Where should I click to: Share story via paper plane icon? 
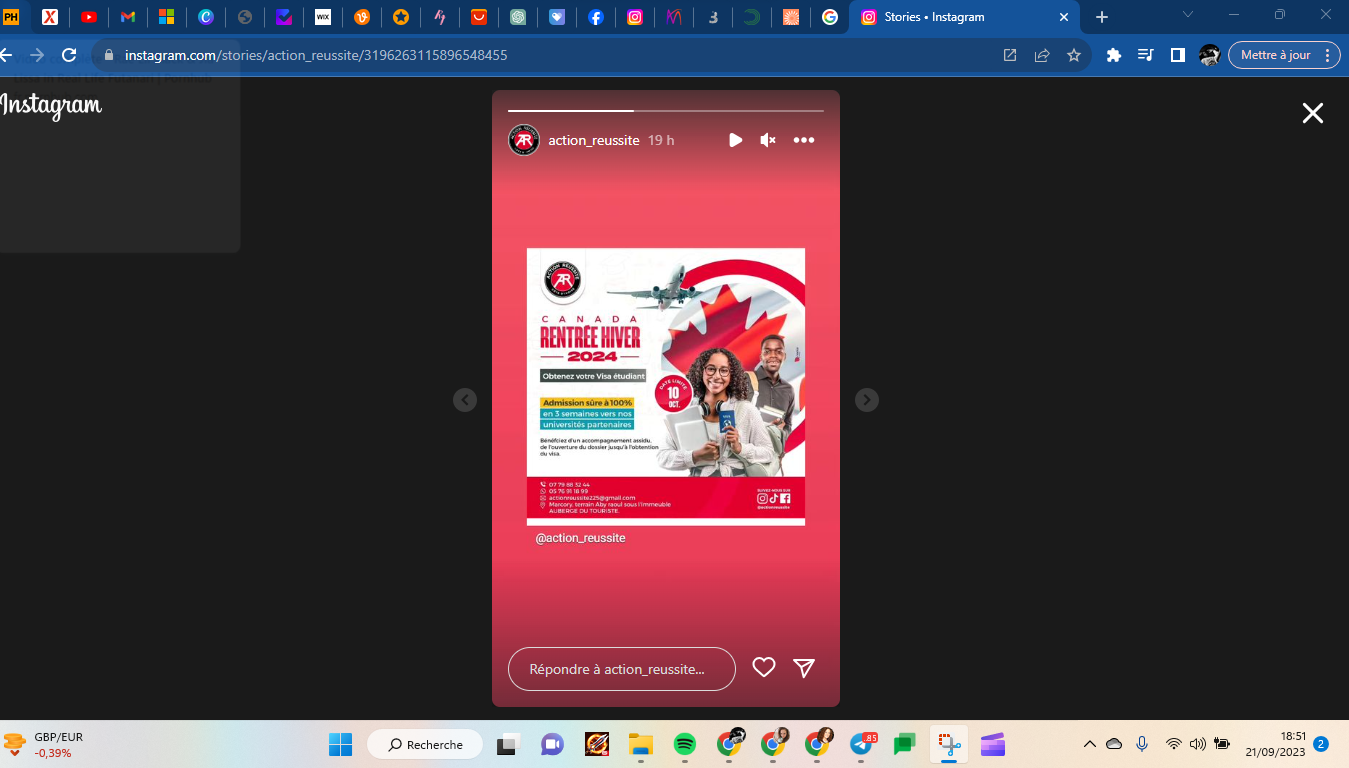click(804, 668)
